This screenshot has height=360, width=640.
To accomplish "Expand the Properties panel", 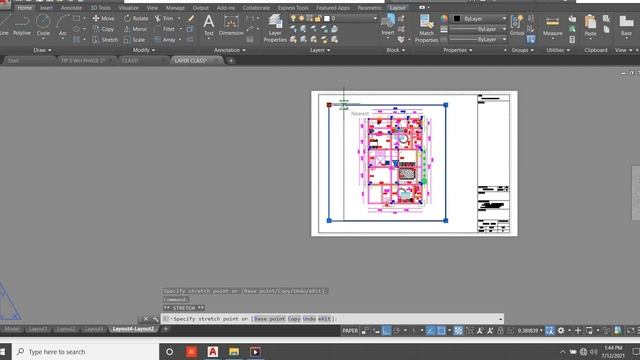I will 458,50.
